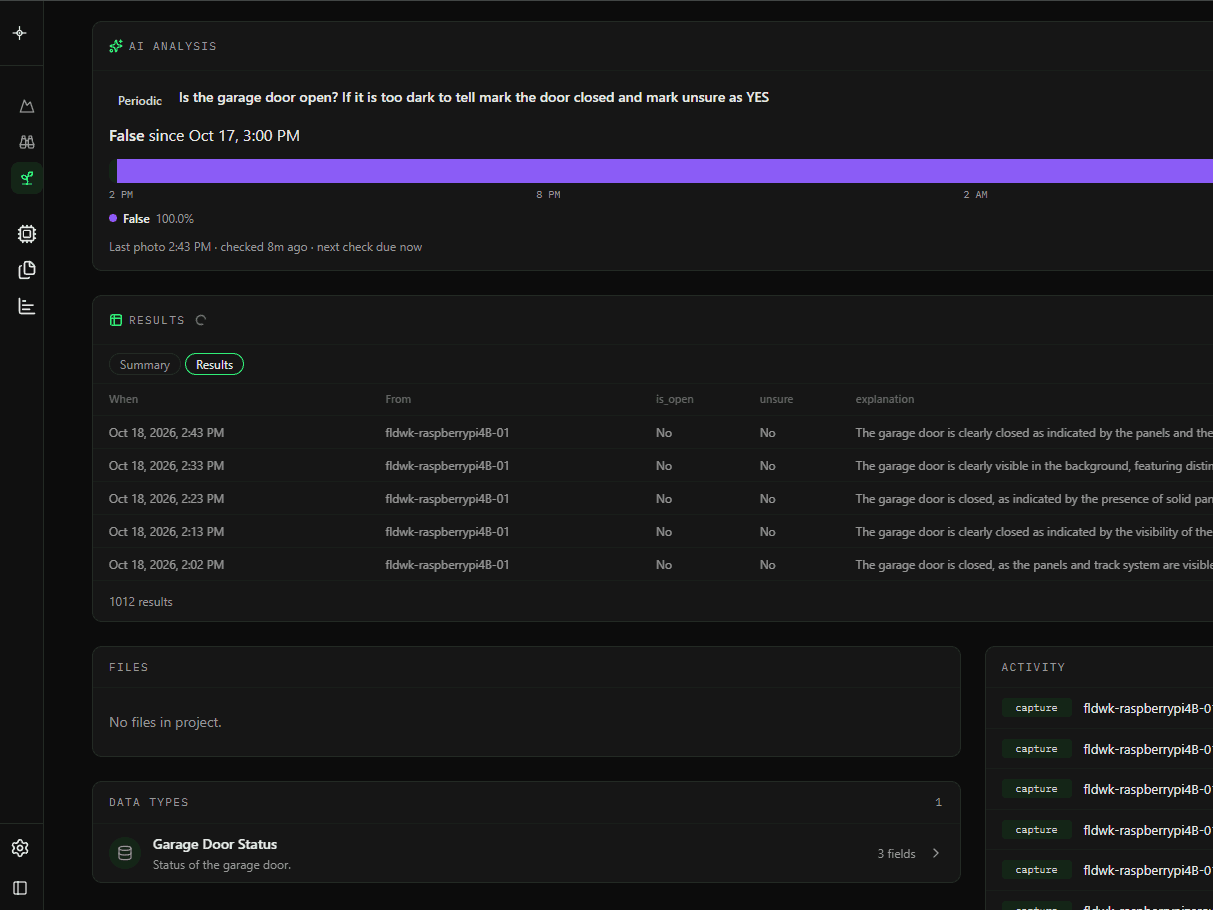Click the From column header

398,399
